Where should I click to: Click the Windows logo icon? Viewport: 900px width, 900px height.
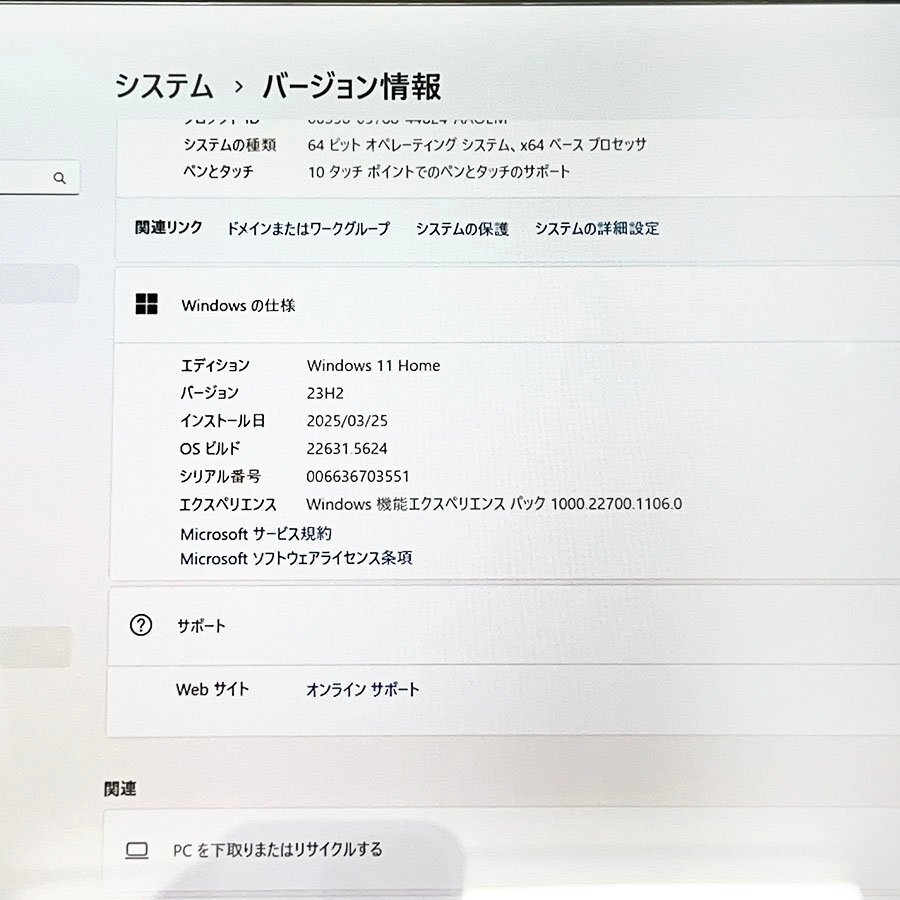pyautogui.click(x=146, y=304)
